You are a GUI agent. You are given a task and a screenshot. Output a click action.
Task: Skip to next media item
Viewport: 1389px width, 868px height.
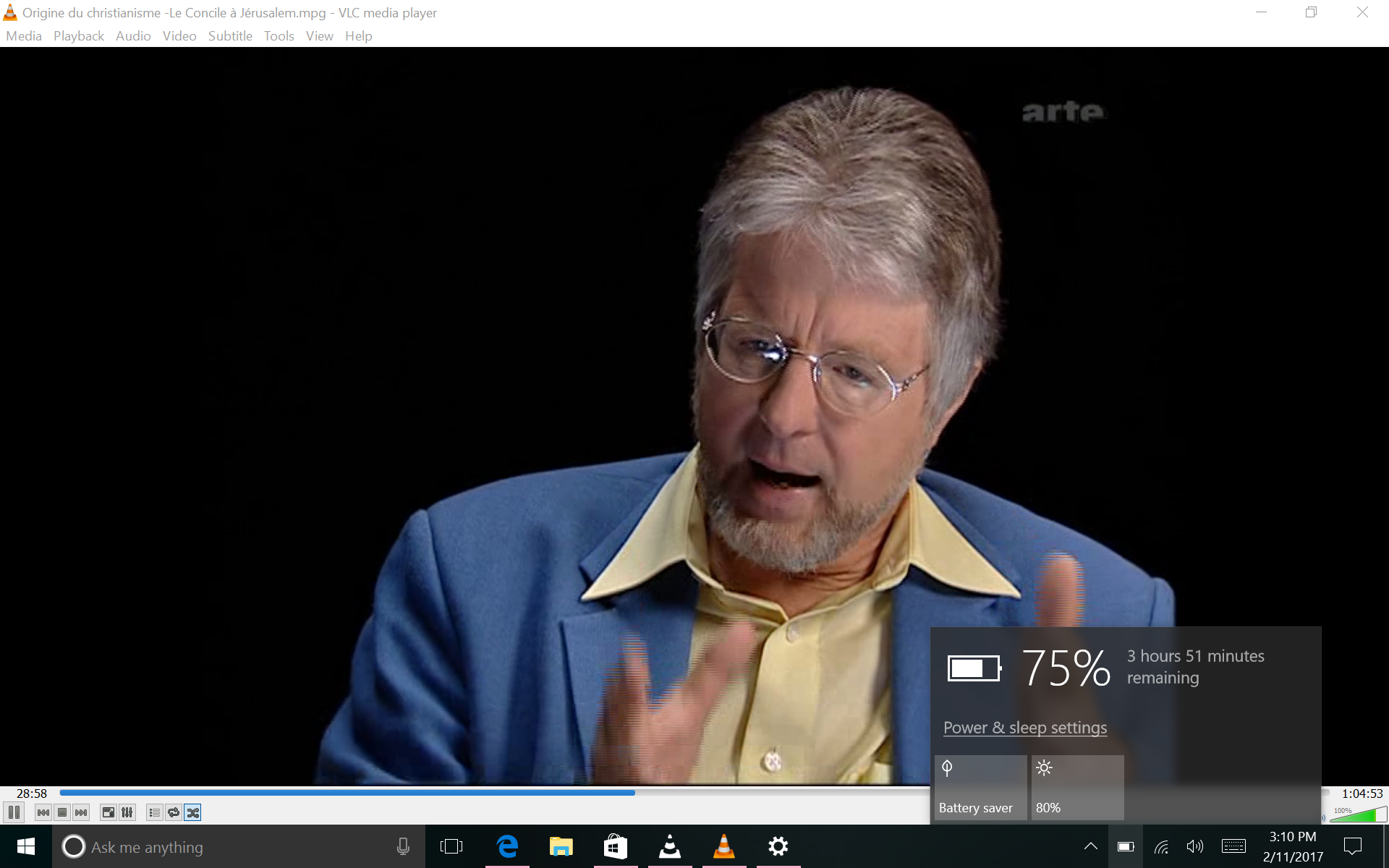[81, 812]
